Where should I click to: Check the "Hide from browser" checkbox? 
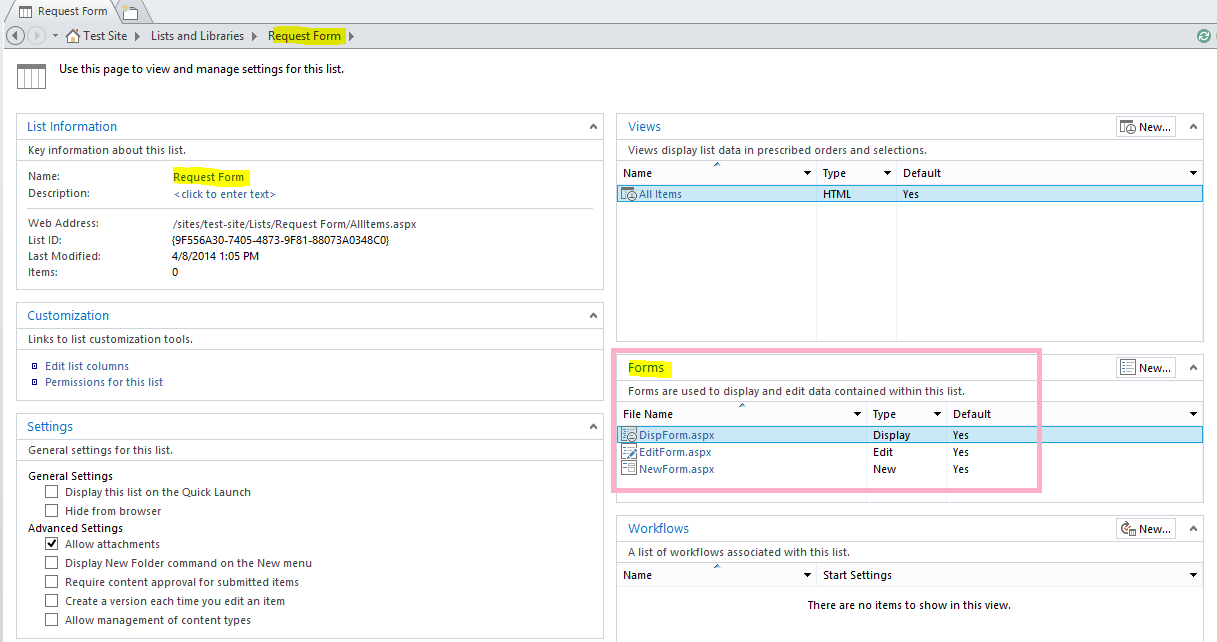click(51, 509)
